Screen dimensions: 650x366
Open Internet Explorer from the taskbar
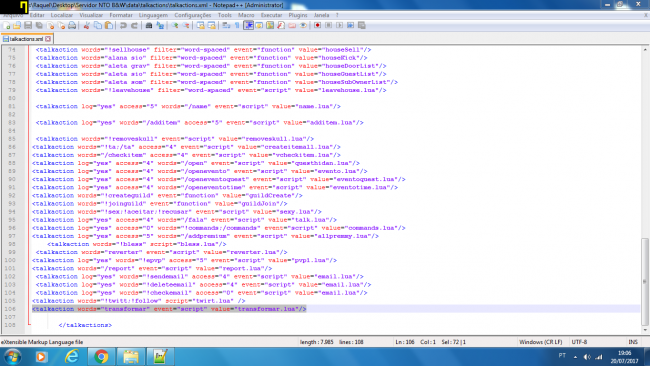72,356
